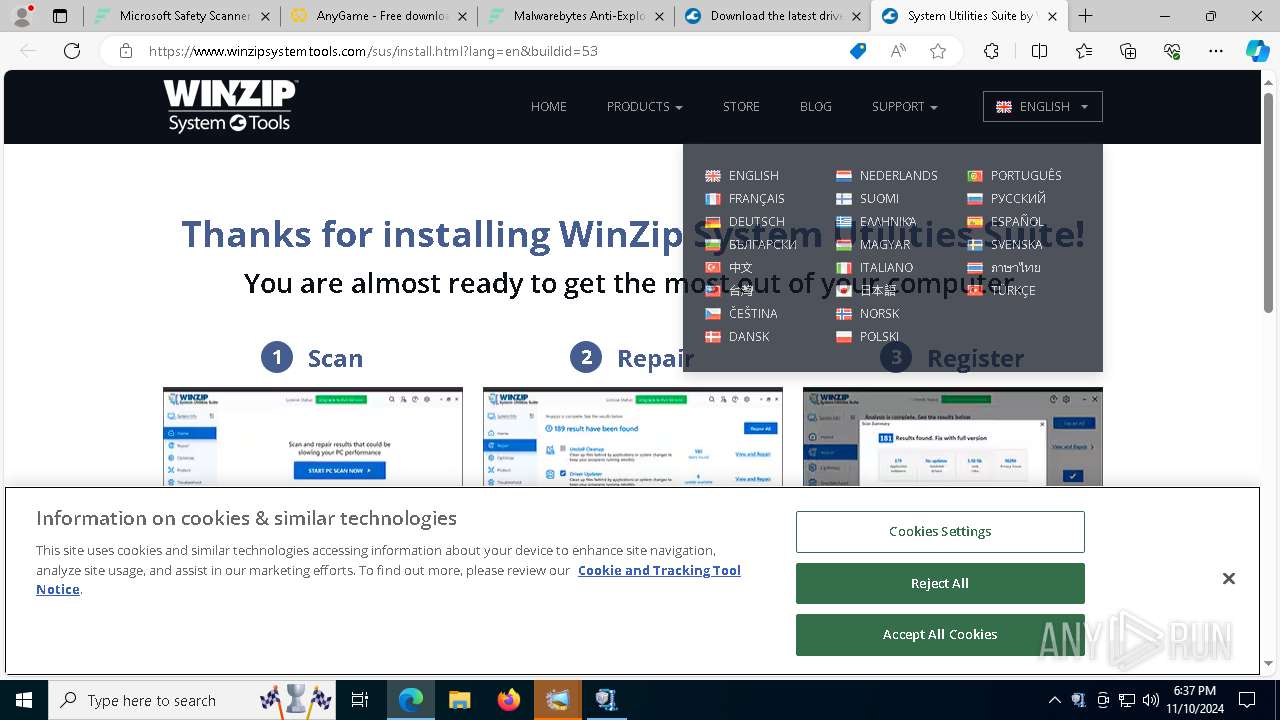Open the Repair step screenshot thumbnail
Screen dimensions: 1280x720
click(x=633, y=437)
